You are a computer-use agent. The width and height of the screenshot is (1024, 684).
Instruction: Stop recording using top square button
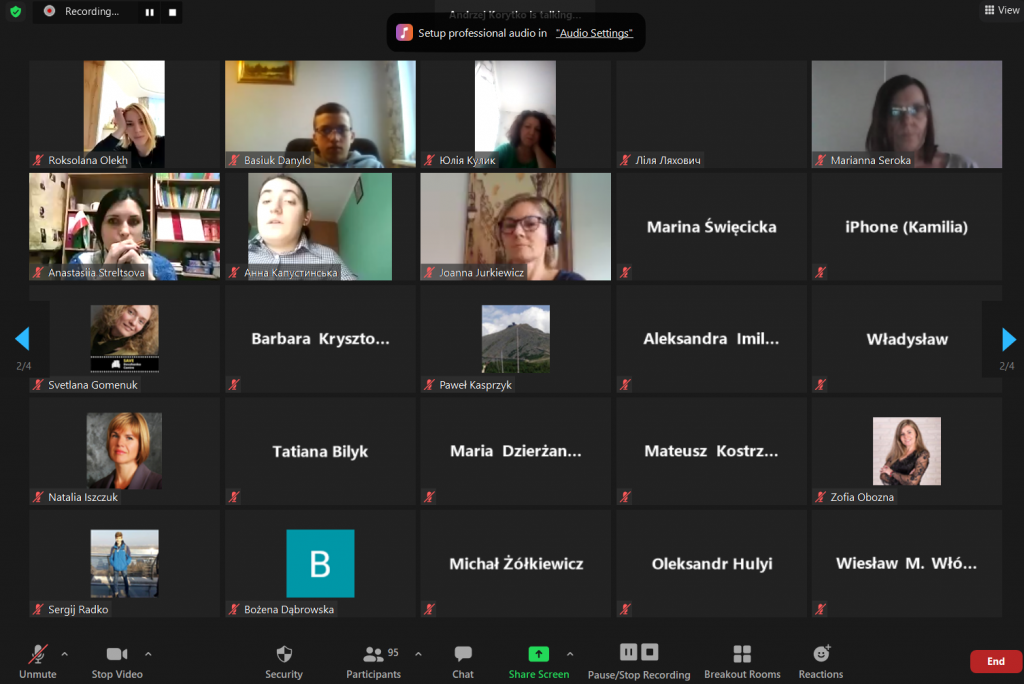coord(172,12)
